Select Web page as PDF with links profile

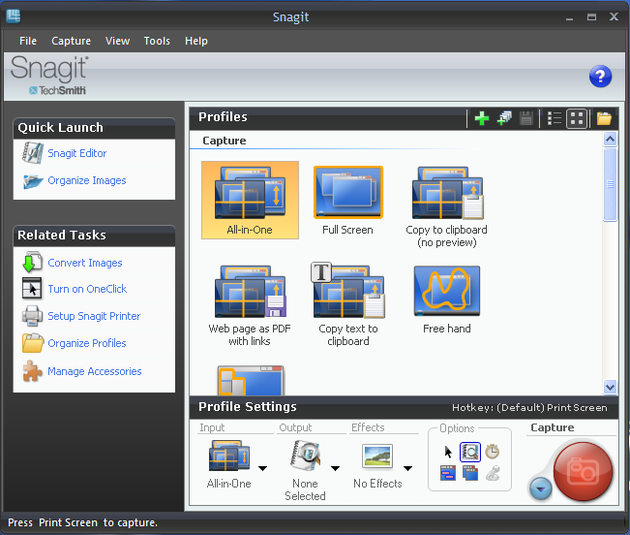click(x=250, y=305)
